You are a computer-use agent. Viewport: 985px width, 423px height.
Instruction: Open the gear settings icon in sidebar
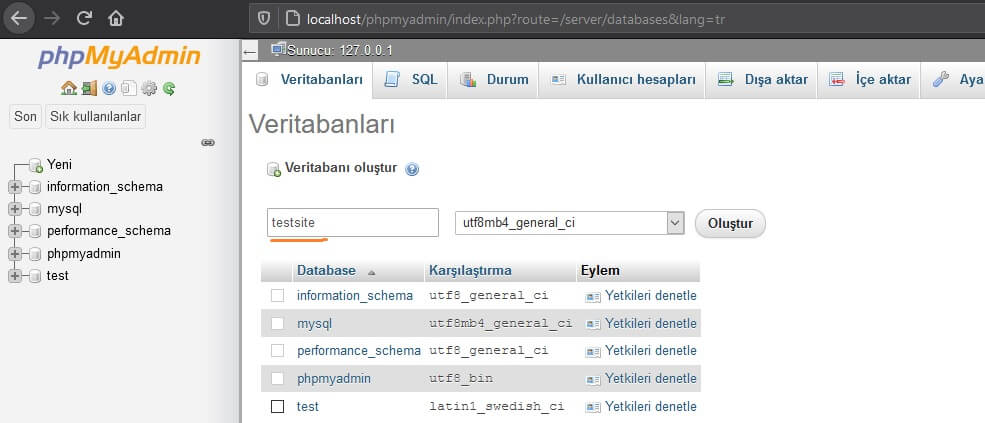pyautogui.click(x=149, y=89)
